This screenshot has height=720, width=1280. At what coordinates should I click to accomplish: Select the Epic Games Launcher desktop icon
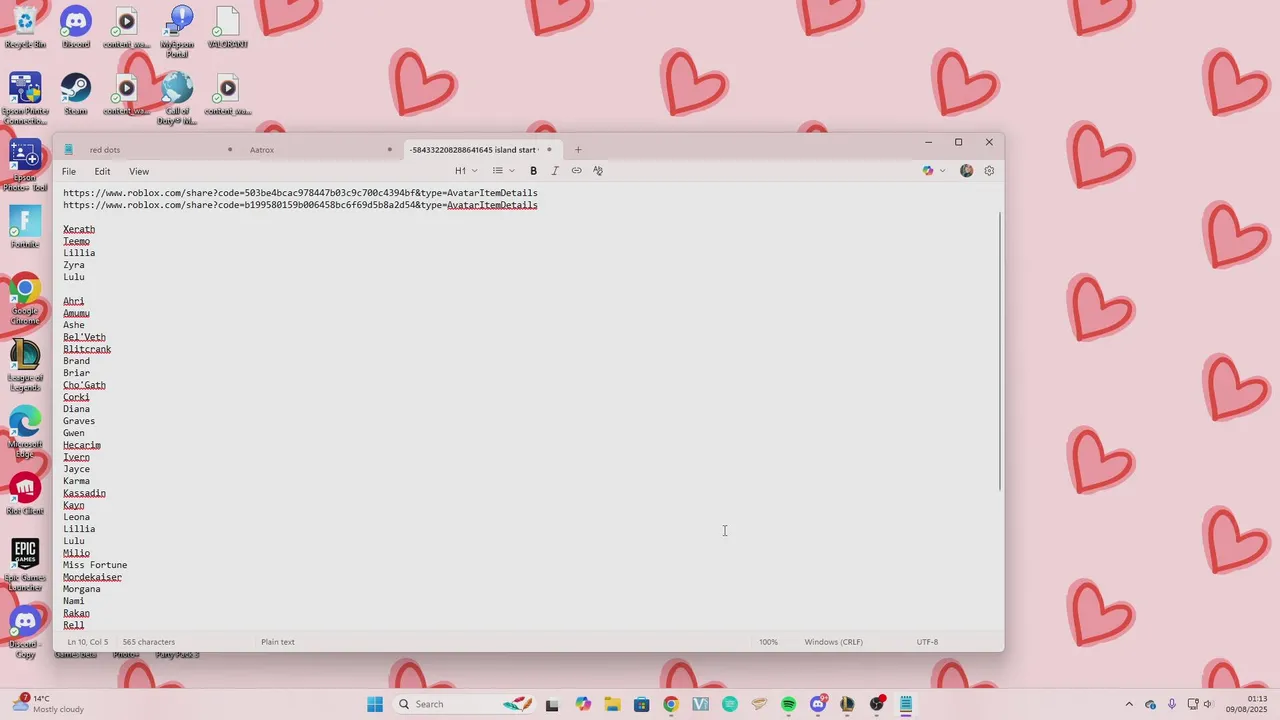[25, 565]
